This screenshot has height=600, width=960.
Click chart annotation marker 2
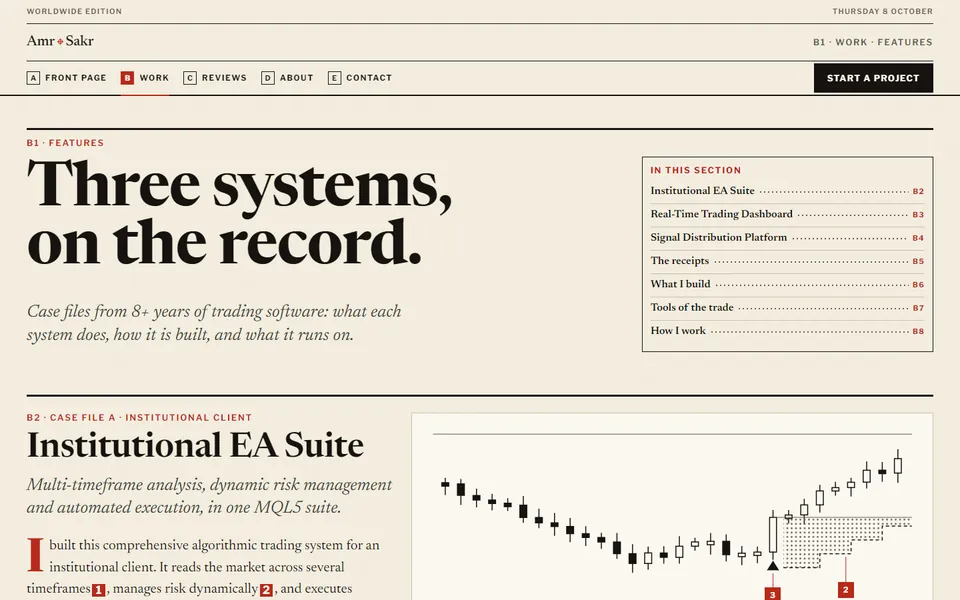click(x=846, y=590)
